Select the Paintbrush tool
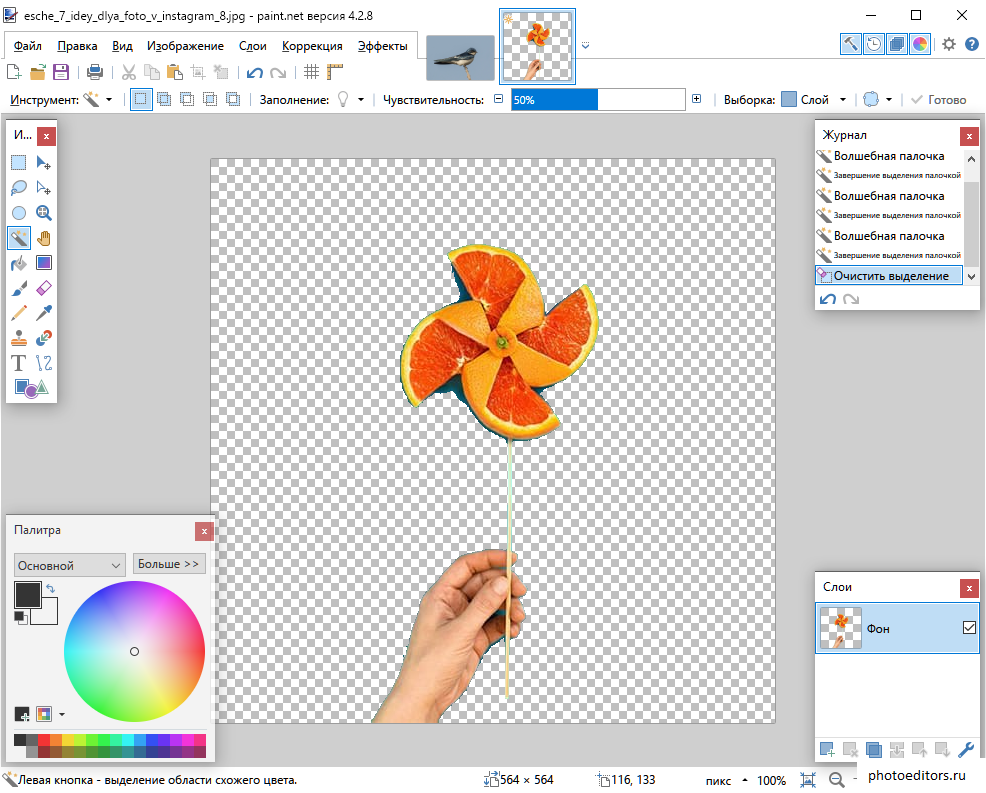Screen dimensions: 986x793 [x=19, y=288]
